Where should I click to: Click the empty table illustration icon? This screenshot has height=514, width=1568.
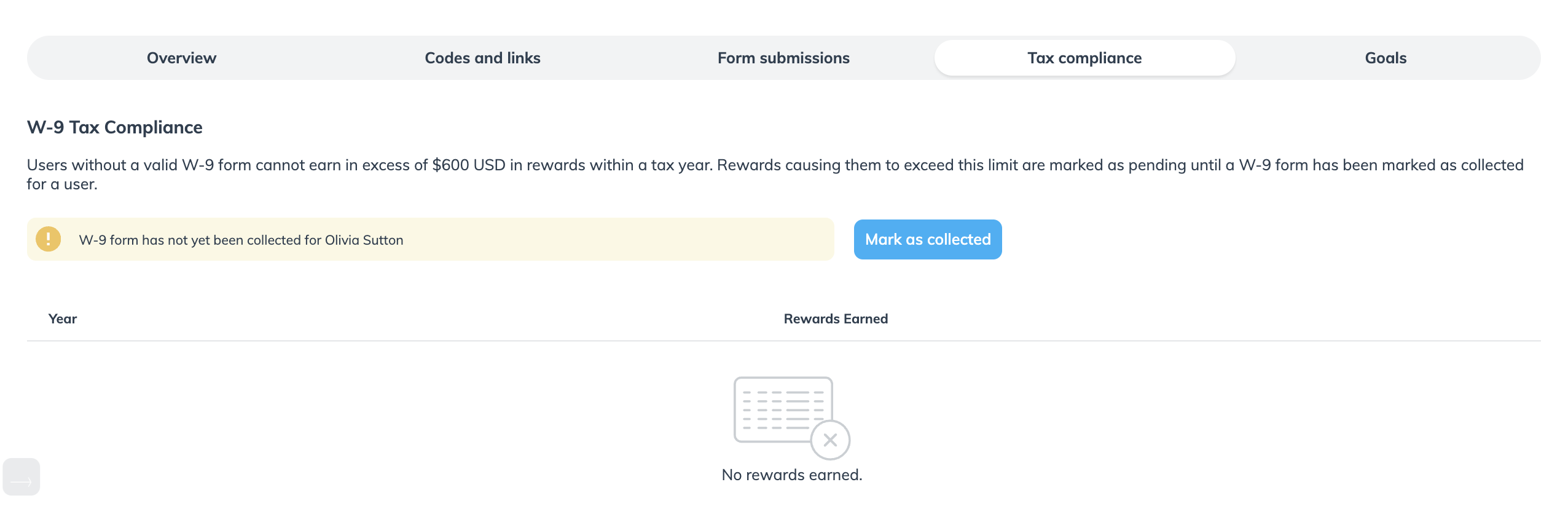(791, 418)
